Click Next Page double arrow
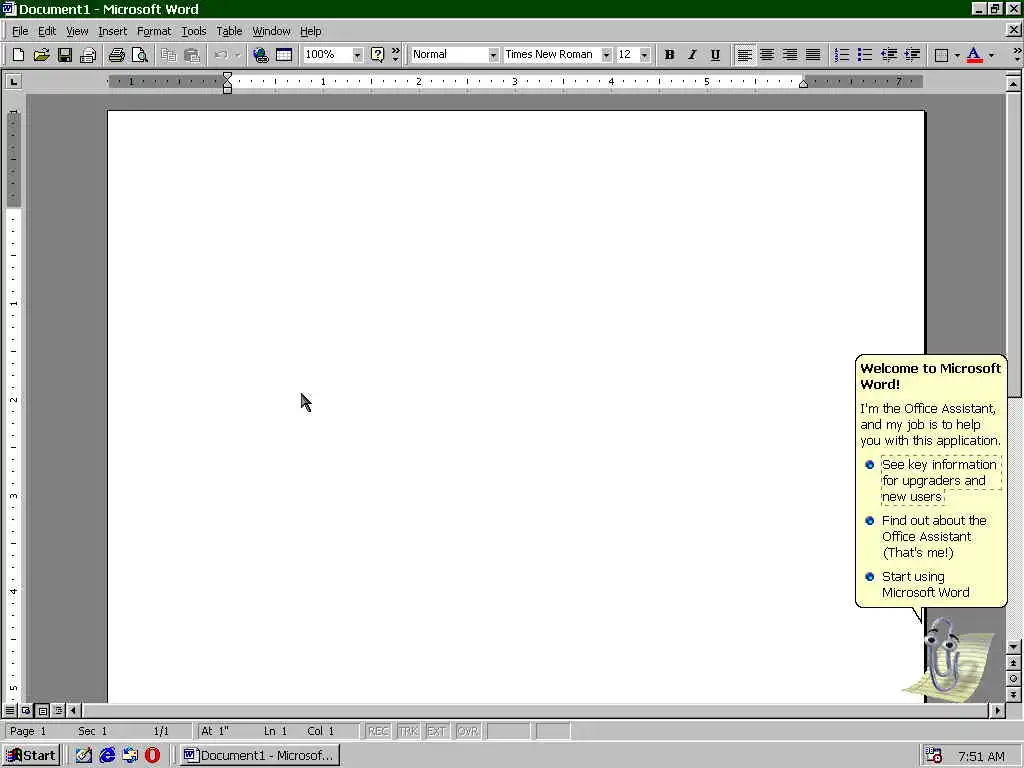Viewport: 1024px width, 768px height. coord(1014,695)
